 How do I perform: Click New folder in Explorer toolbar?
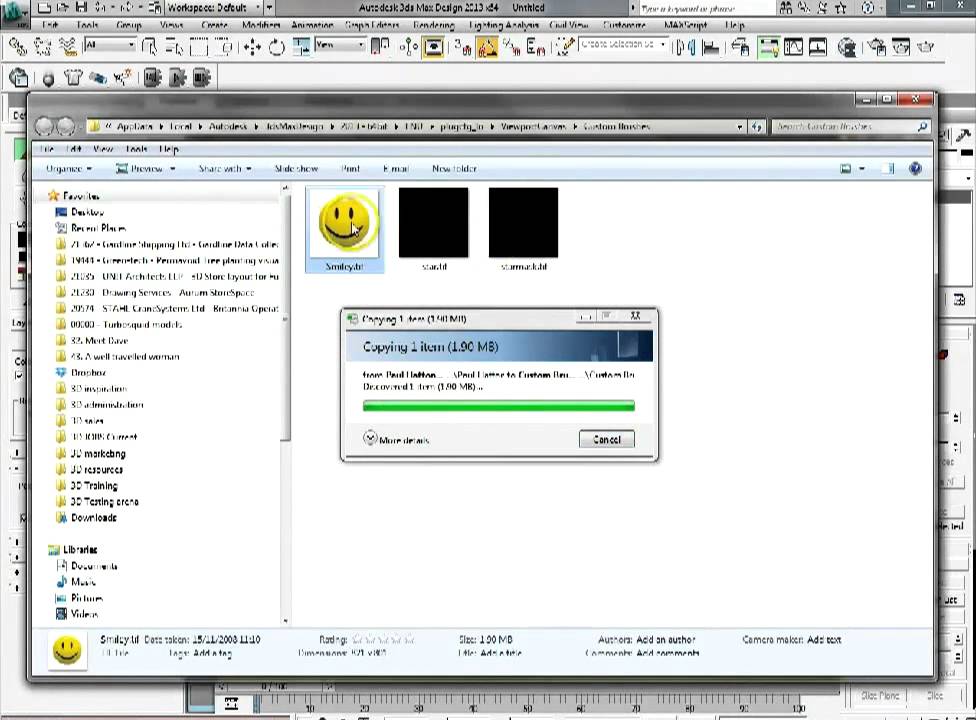454,169
